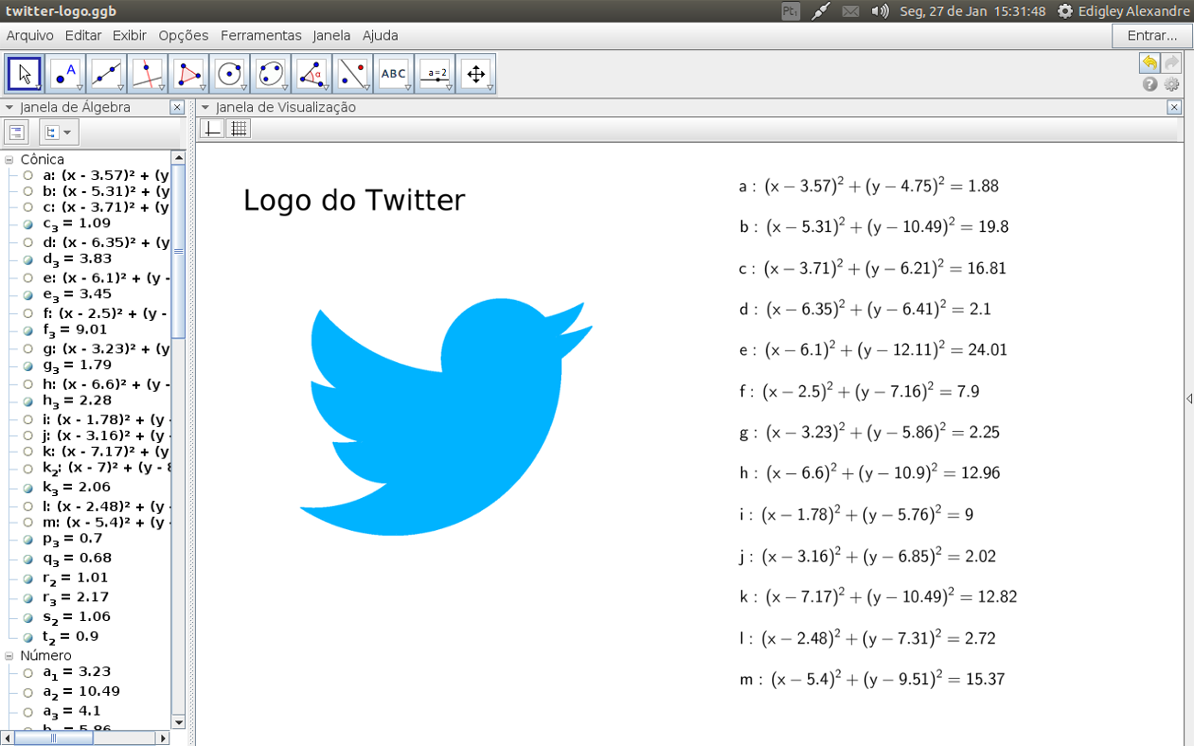The height and width of the screenshot is (746, 1194).
Task: Select the Polygon tool
Action: pos(189,74)
